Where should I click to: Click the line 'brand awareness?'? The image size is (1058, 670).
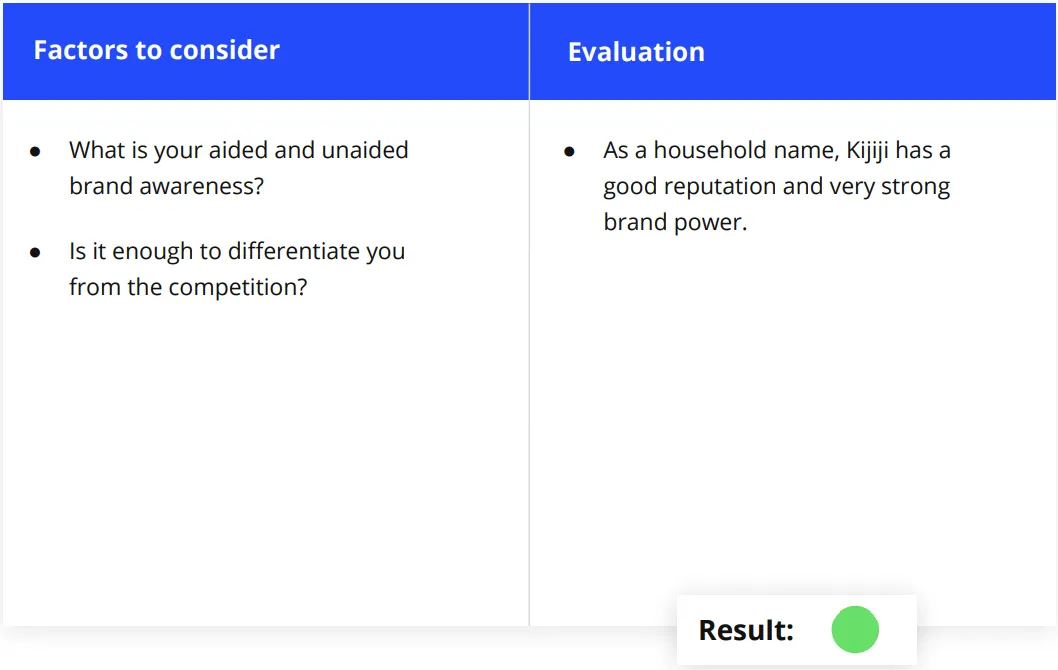click(x=167, y=186)
